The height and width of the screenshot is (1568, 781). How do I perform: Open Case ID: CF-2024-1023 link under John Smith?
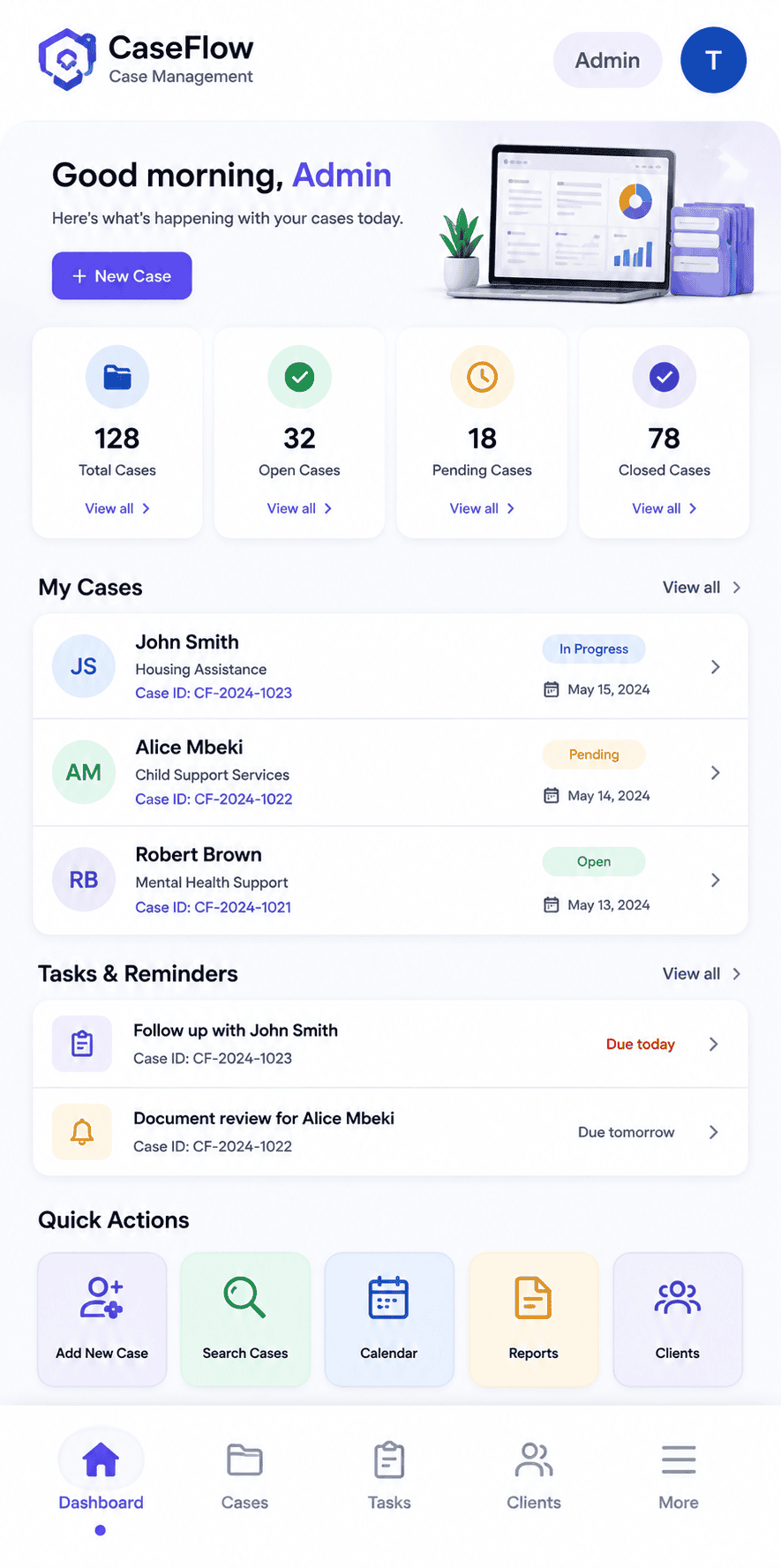pos(214,694)
